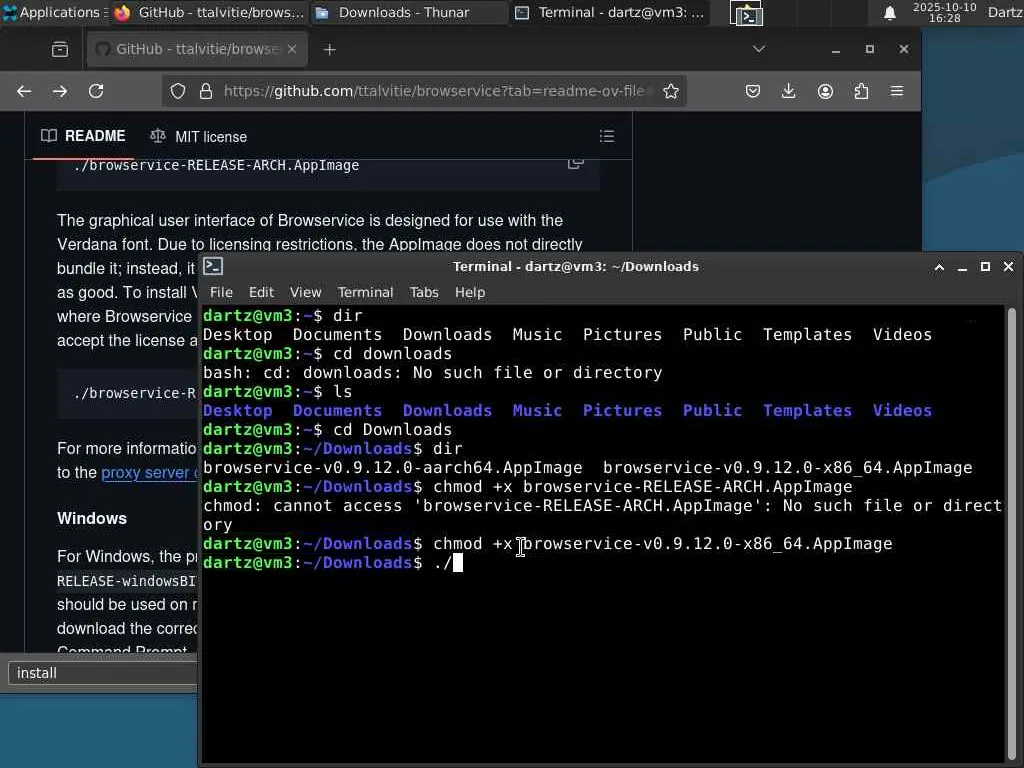Switch to GitHub Firefox taskbar item
This screenshot has width=1024, height=768.
pyautogui.click(x=209, y=12)
